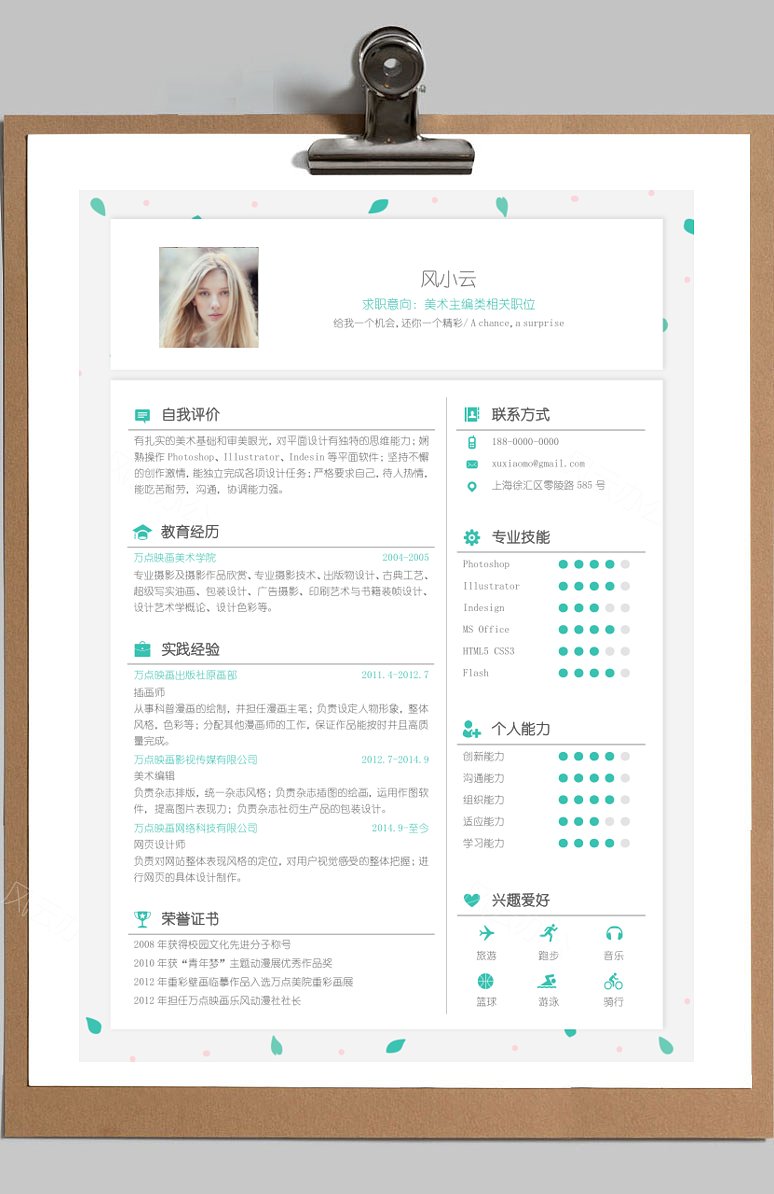Click the bicycle icon above 骑行
This screenshot has width=774, height=1194.
point(613,981)
